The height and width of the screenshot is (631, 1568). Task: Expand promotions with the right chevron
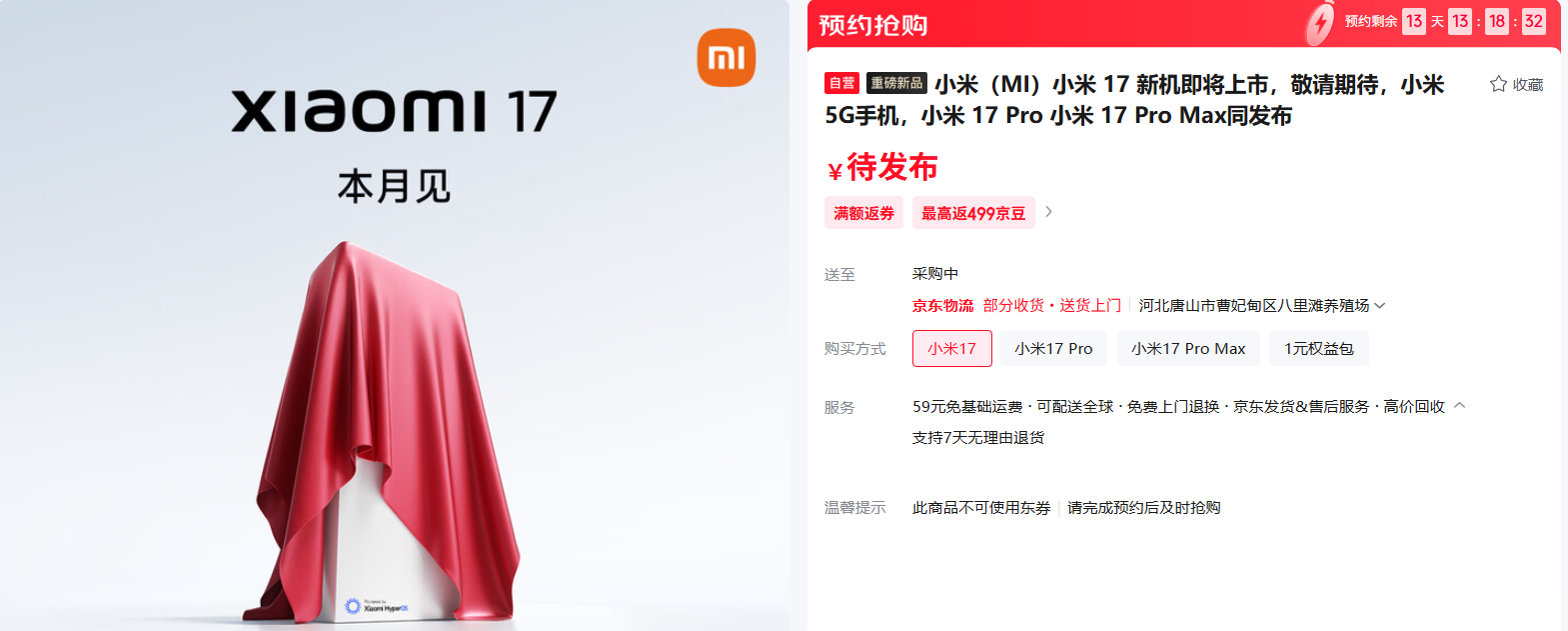coord(1048,212)
